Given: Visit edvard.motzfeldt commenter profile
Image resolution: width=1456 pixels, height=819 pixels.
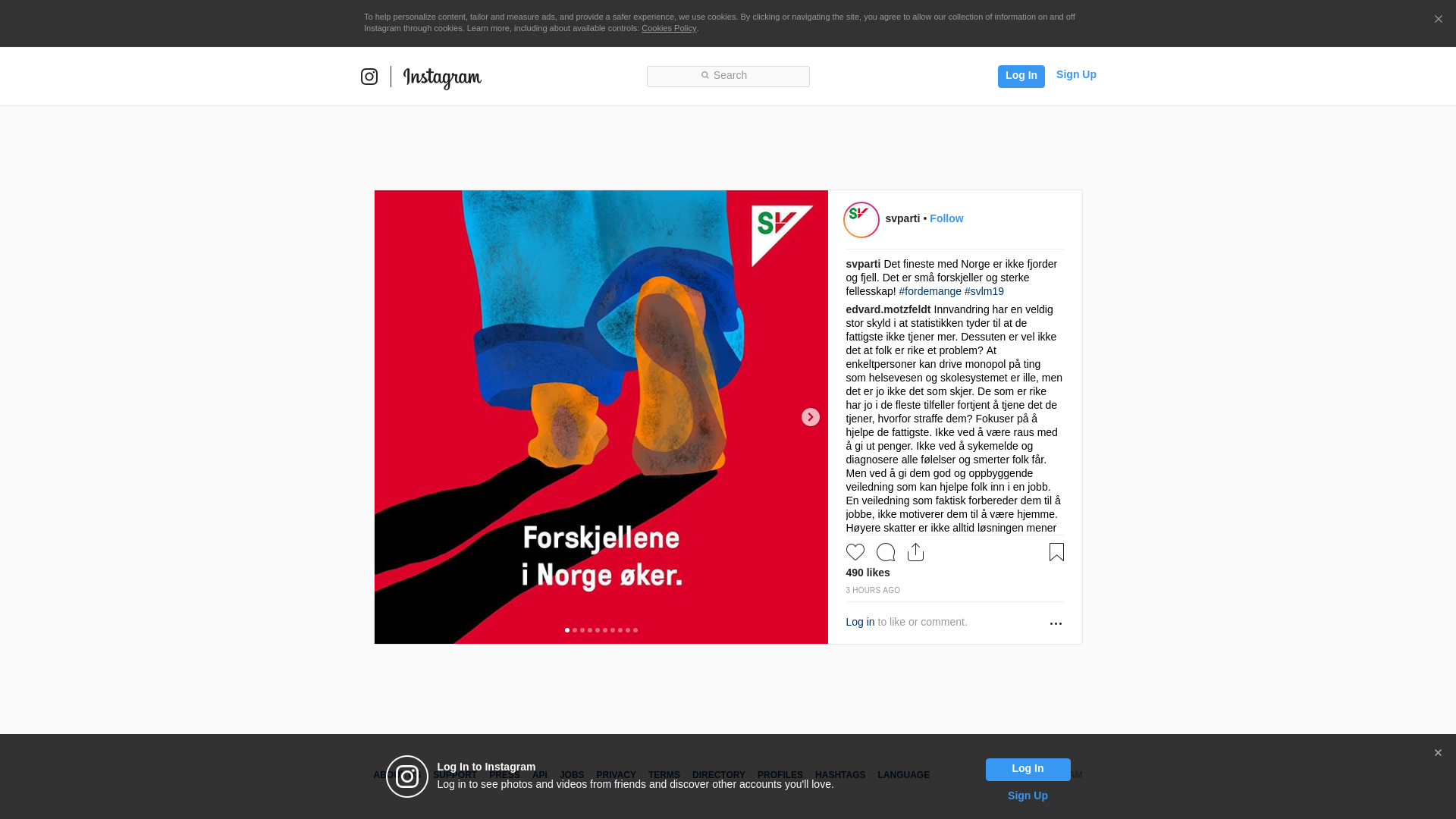Looking at the screenshot, I should pyautogui.click(x=888, y=309).
